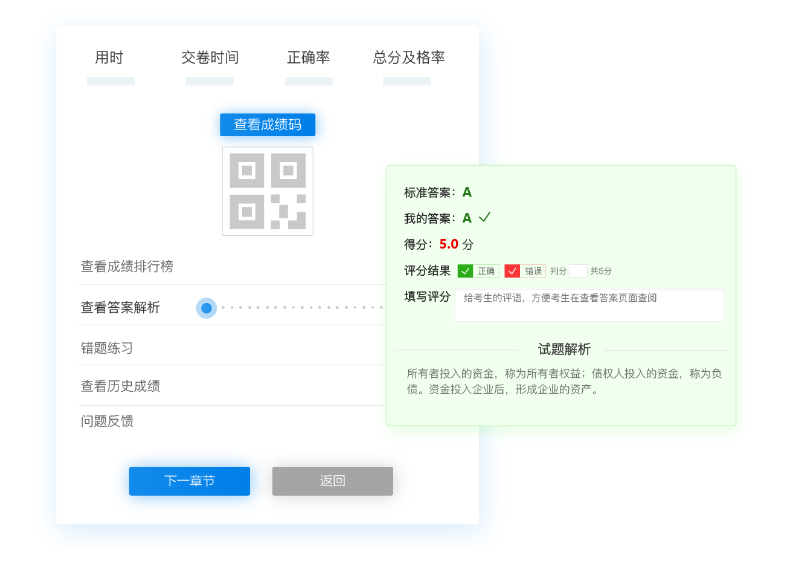The width and height of the screenshot is (795, 565).
Task: Open 问题反馈 entry
Action: [x=107, y=421]
